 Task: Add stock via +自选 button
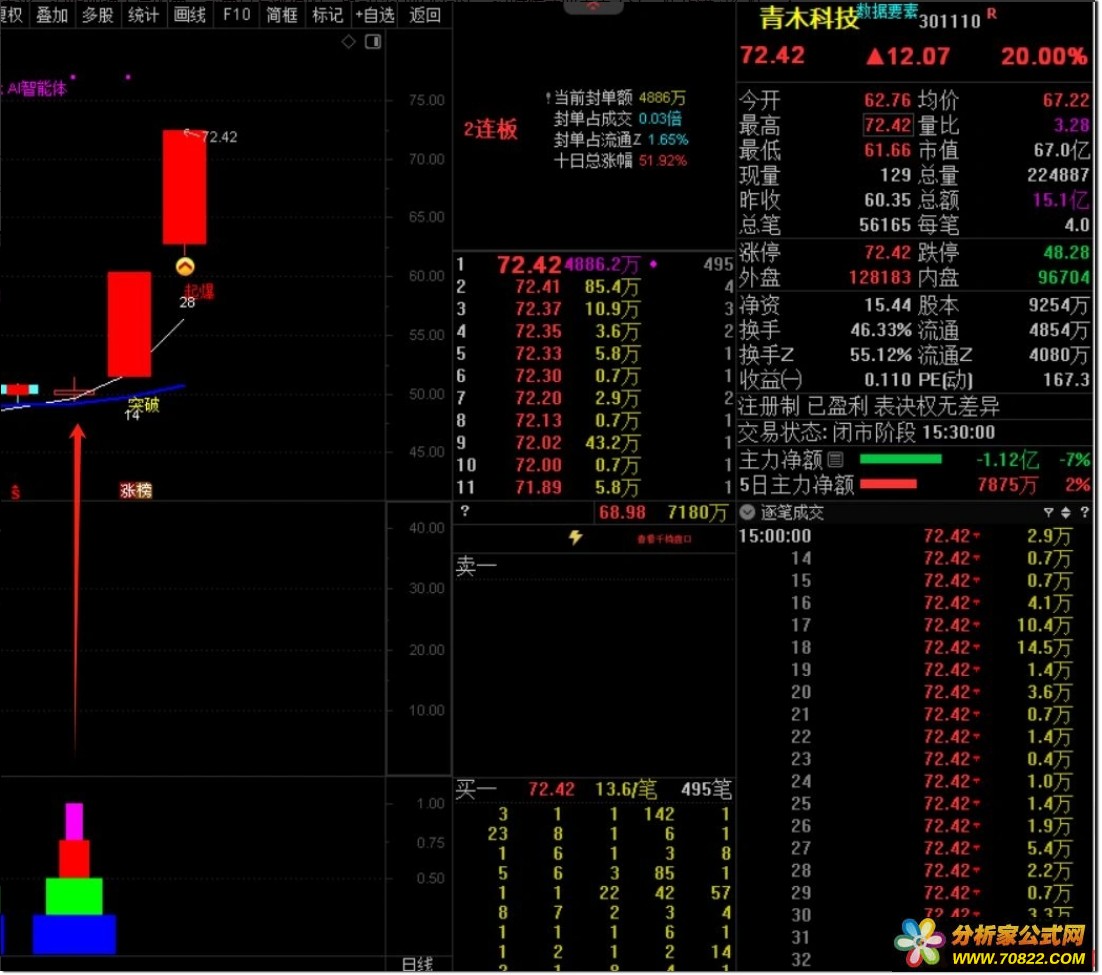[x=375, y=14]
